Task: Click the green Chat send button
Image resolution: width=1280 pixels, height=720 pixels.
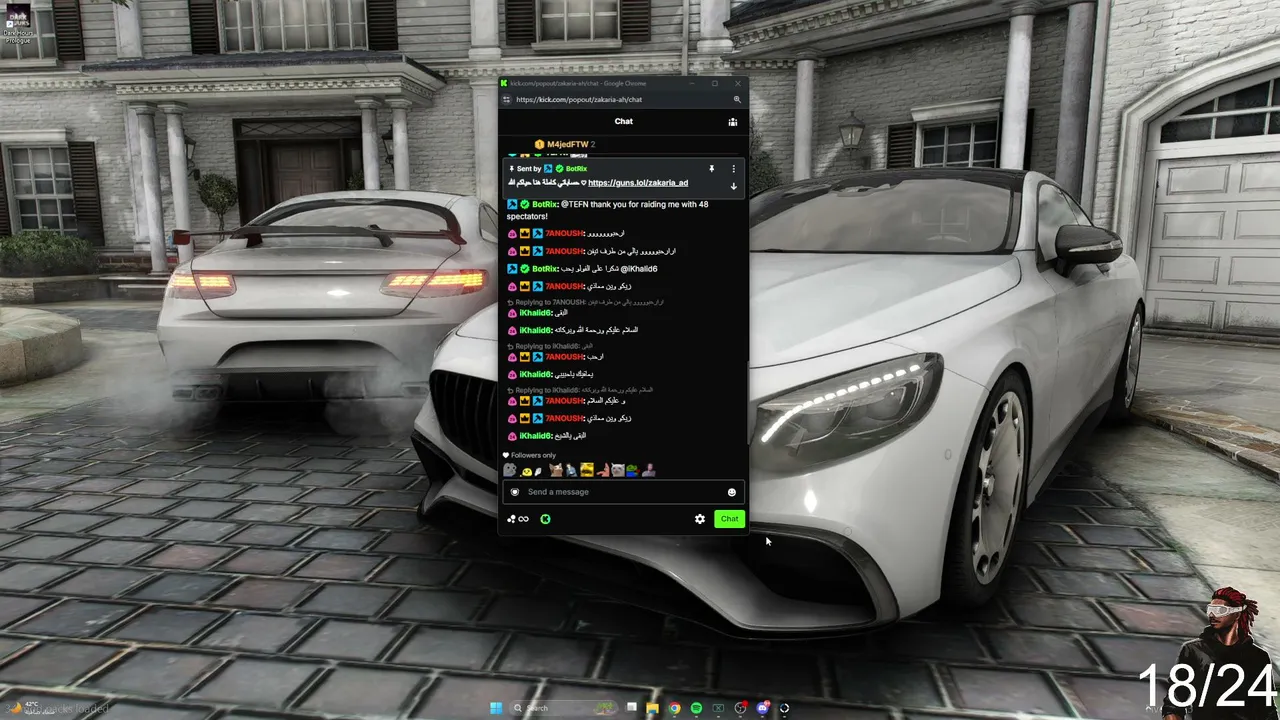Action: [x=729, y=519]
